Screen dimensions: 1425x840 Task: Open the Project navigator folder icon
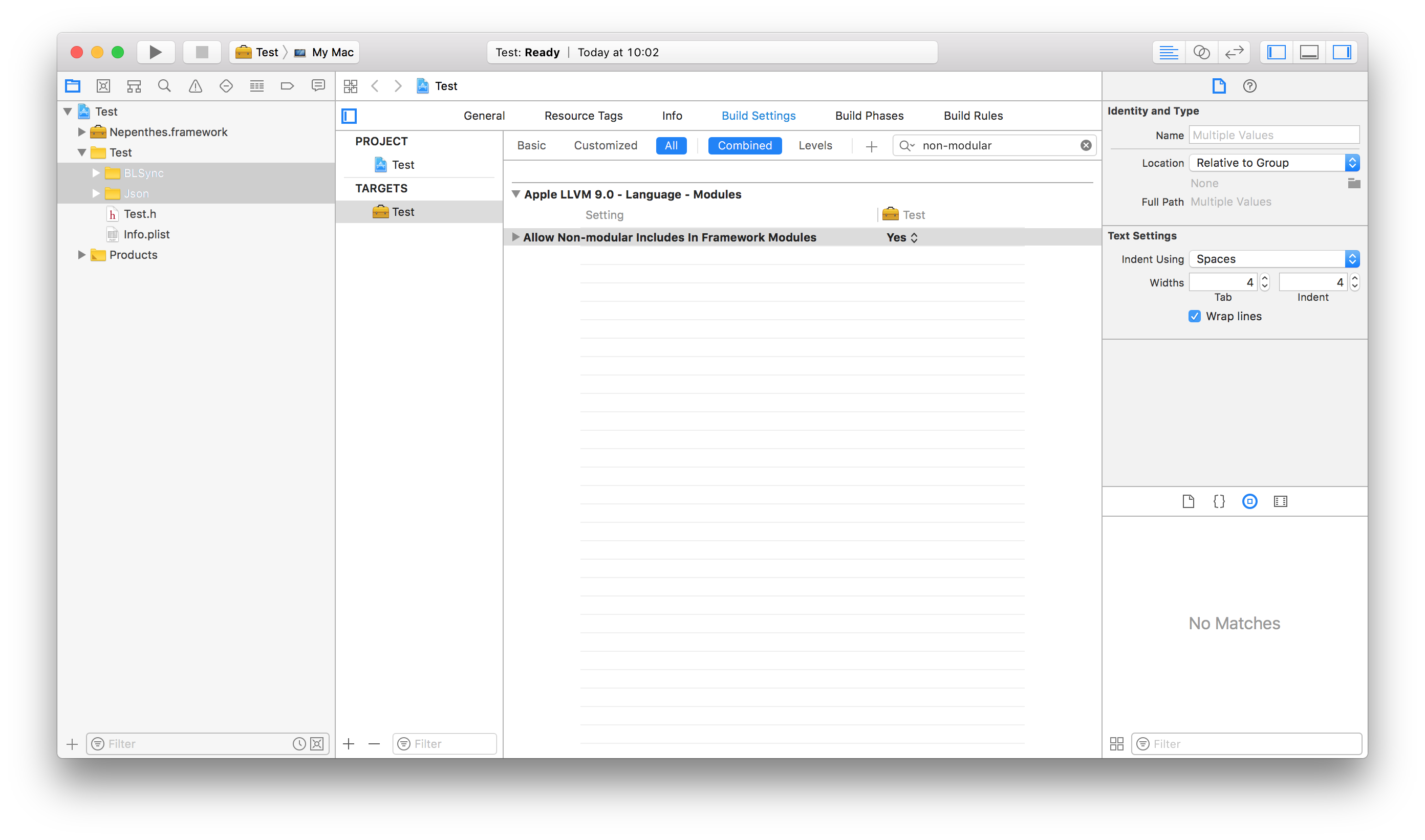[x=73, y=86]
